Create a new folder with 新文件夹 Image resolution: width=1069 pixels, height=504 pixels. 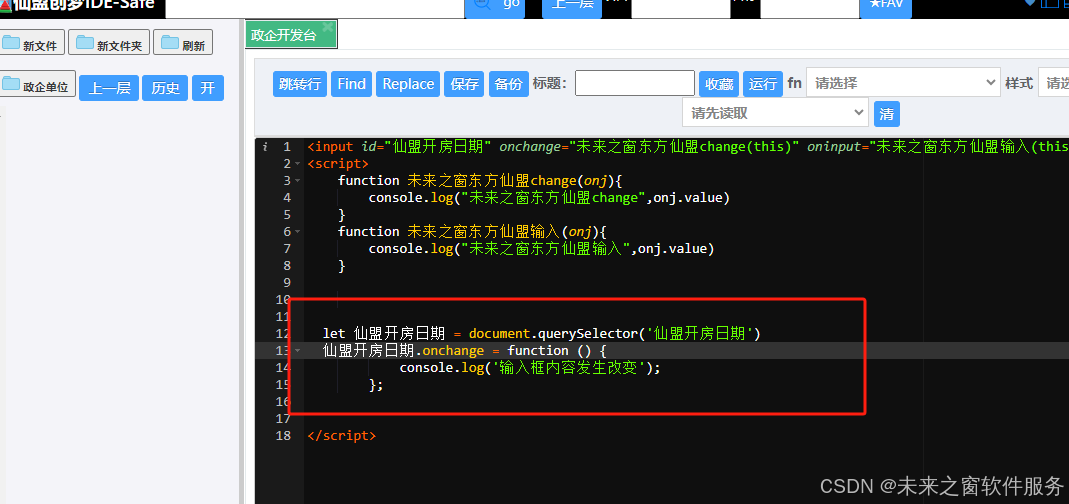[x=109, y=44]
